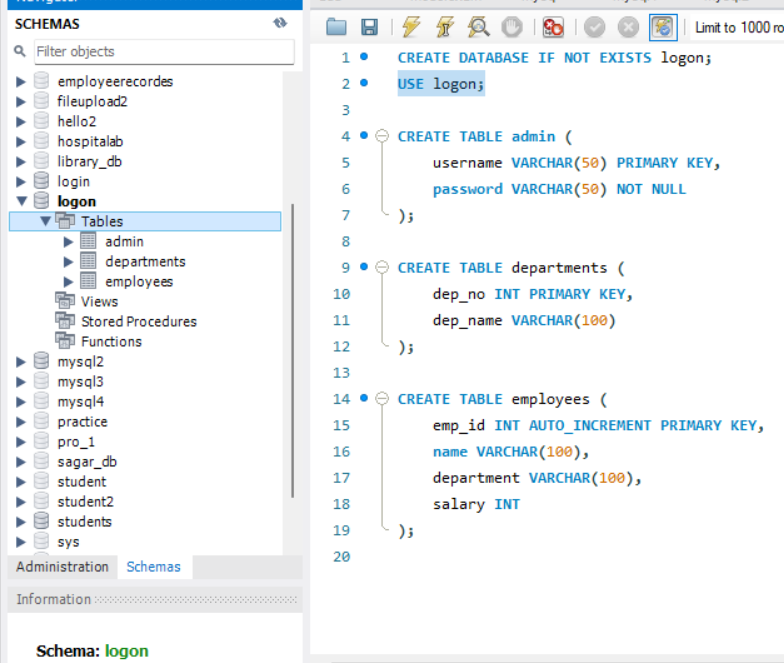Expand the library_db schema

[20, 162]
